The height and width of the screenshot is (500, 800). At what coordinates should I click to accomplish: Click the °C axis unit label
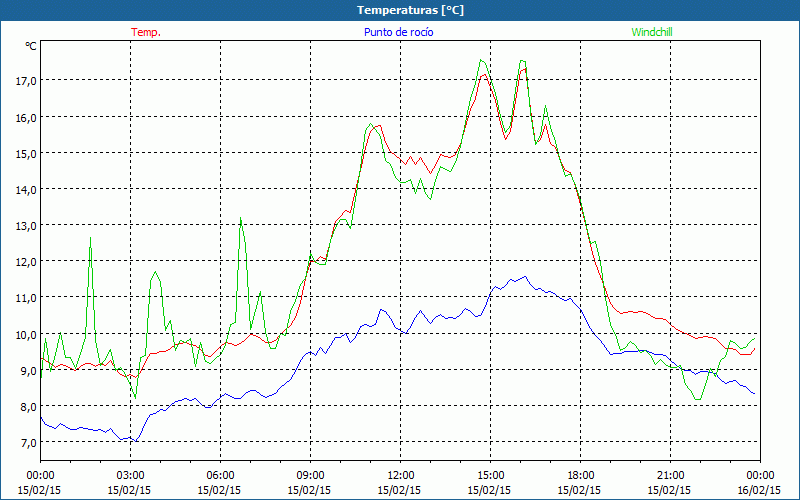pos(31,46)
